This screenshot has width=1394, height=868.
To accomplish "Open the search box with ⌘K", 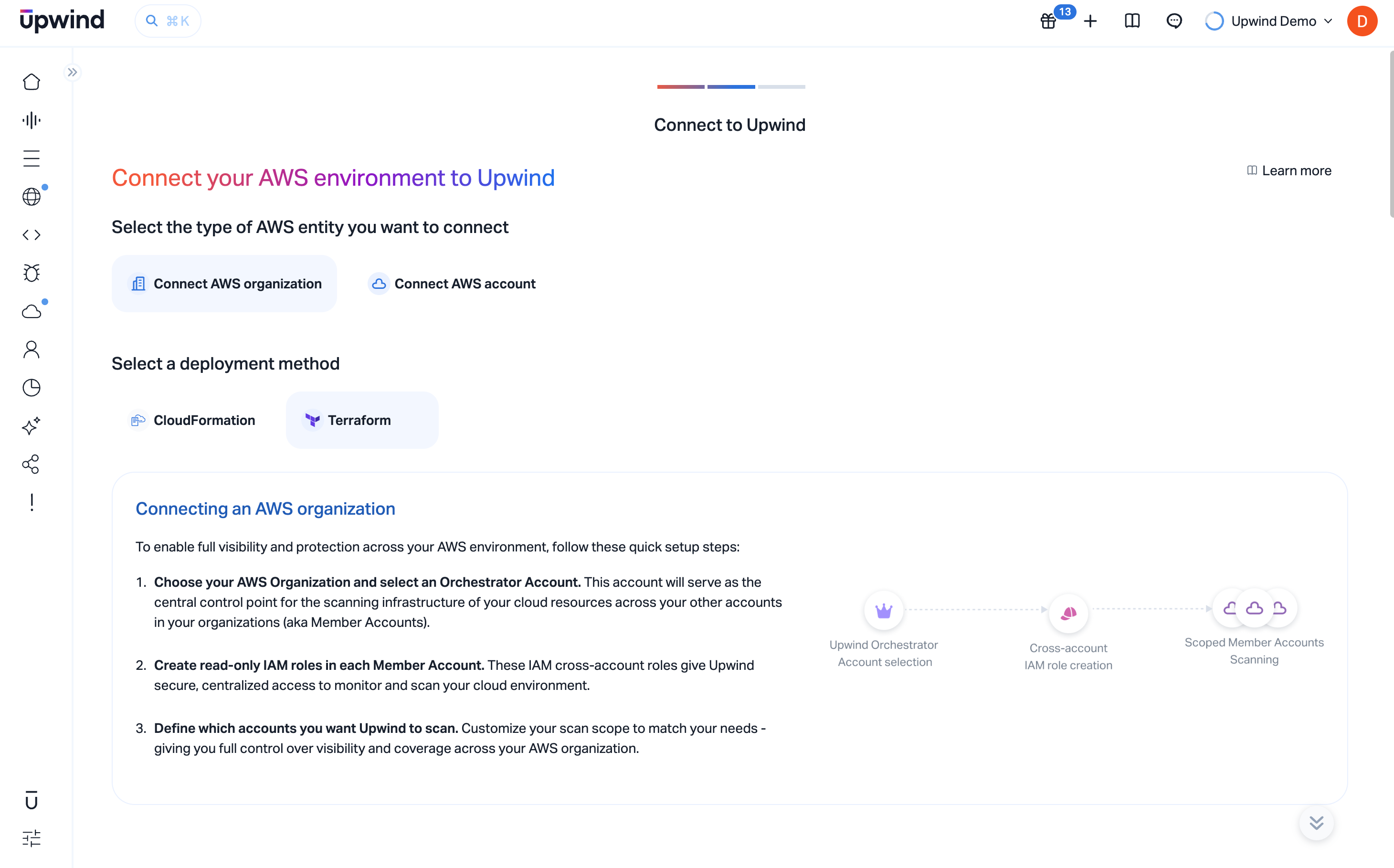I will tap(168, 21).
